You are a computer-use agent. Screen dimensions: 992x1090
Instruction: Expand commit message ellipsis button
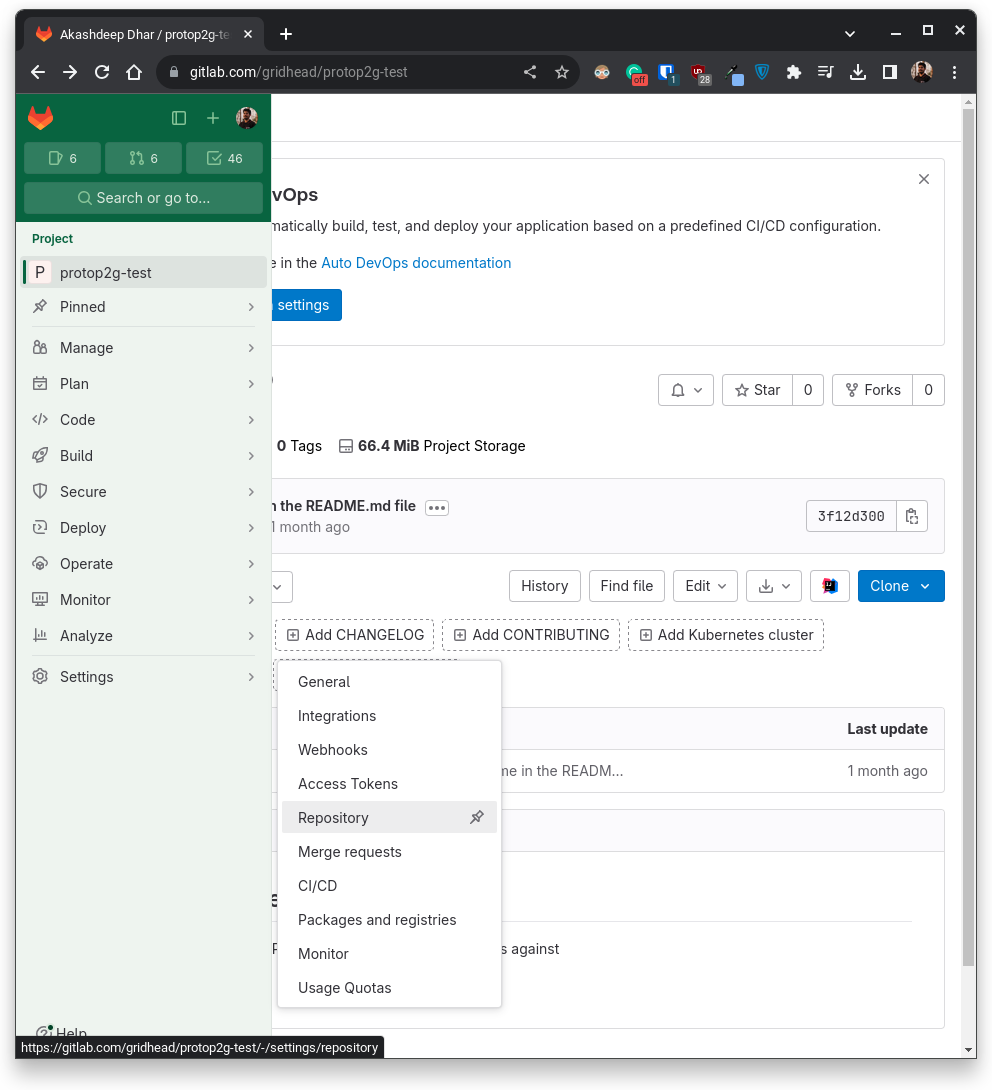coord(437,507)
